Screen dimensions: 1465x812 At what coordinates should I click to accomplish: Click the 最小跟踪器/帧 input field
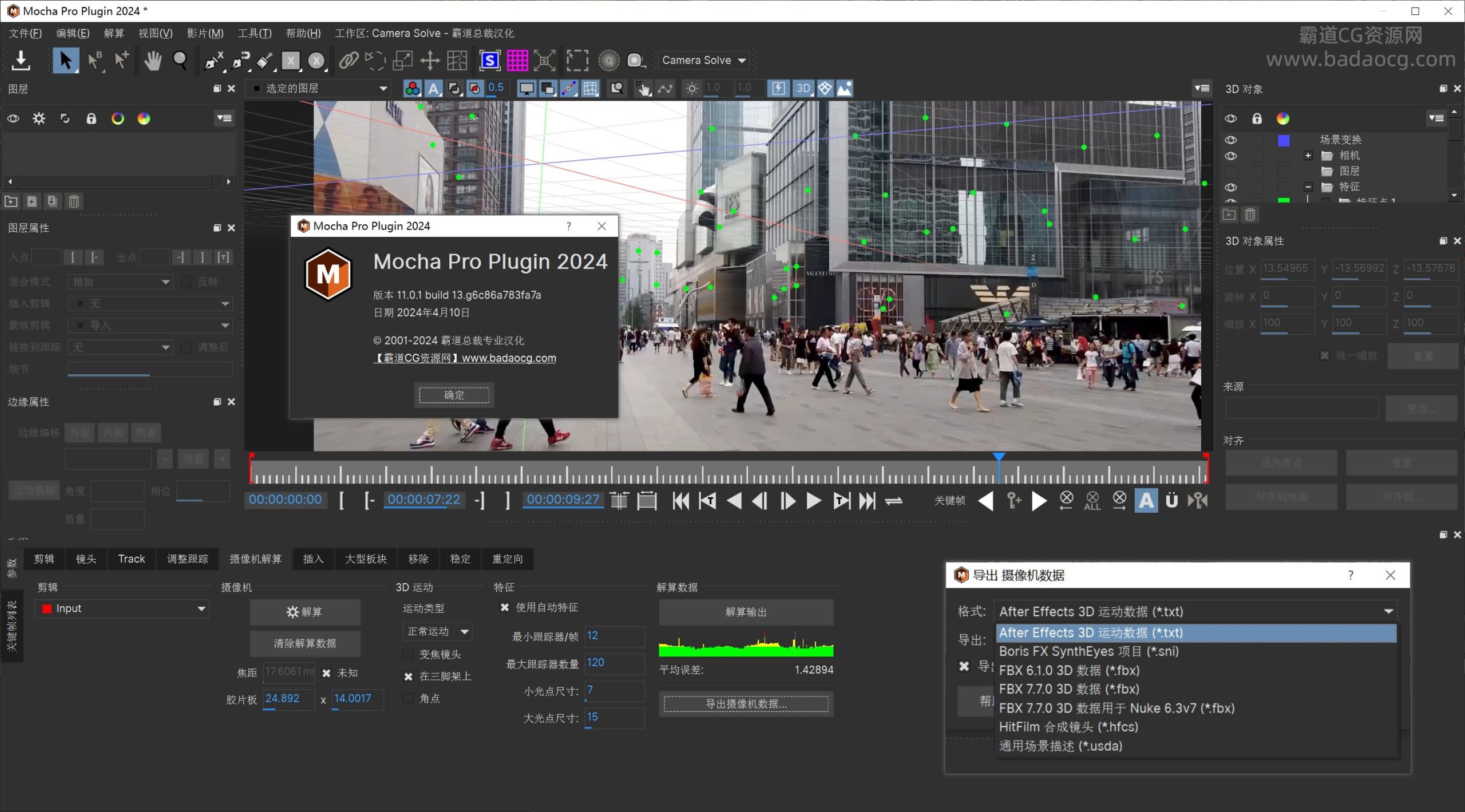click(614, 636)
